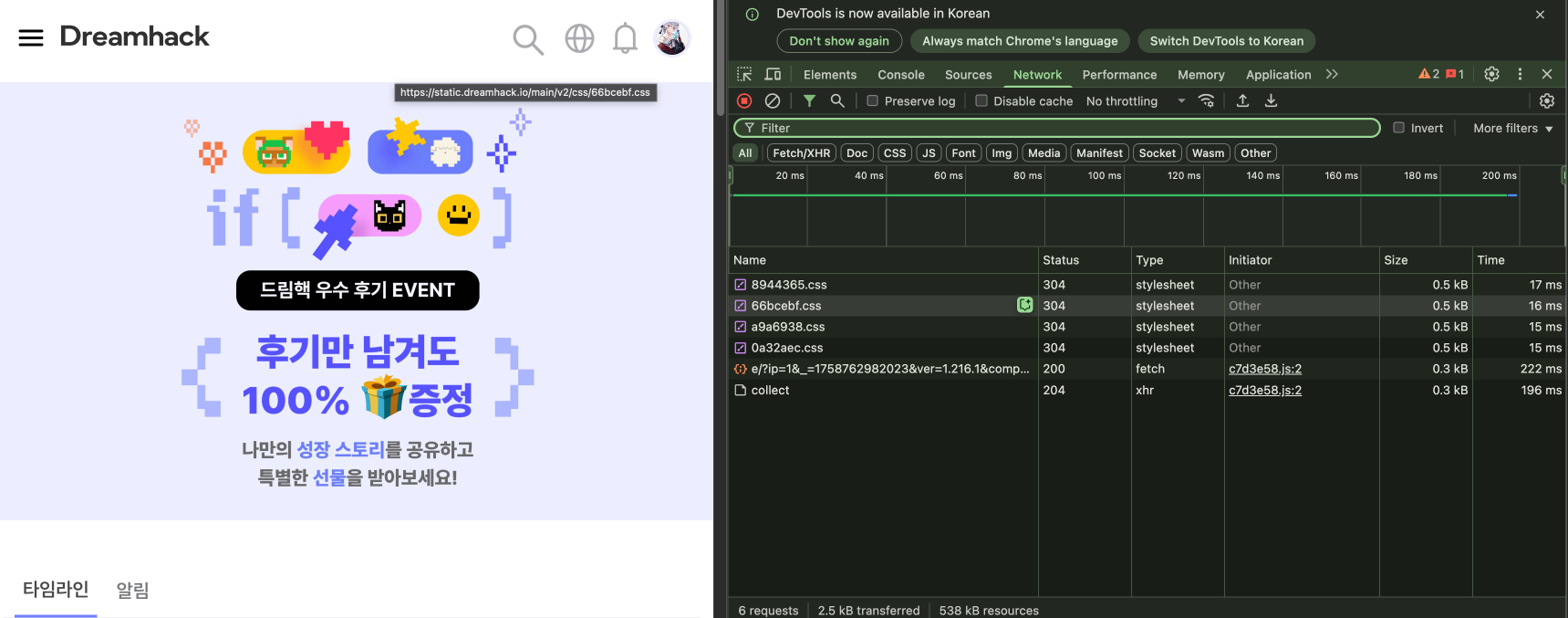Select the 0a32aec.css request row
1568x618 pixels.
[1147, 348]
